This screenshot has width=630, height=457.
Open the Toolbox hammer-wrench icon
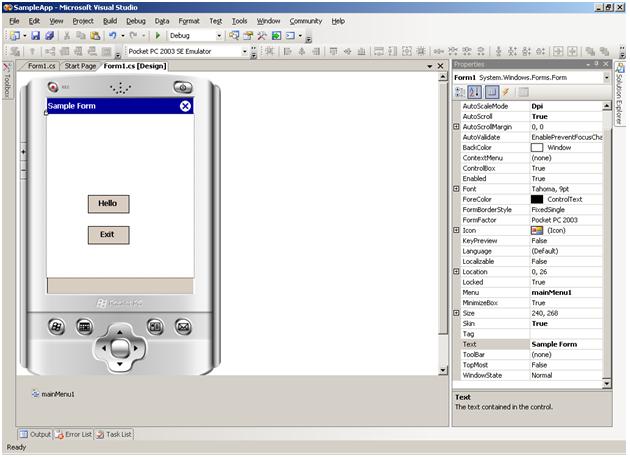click(262, 36)
